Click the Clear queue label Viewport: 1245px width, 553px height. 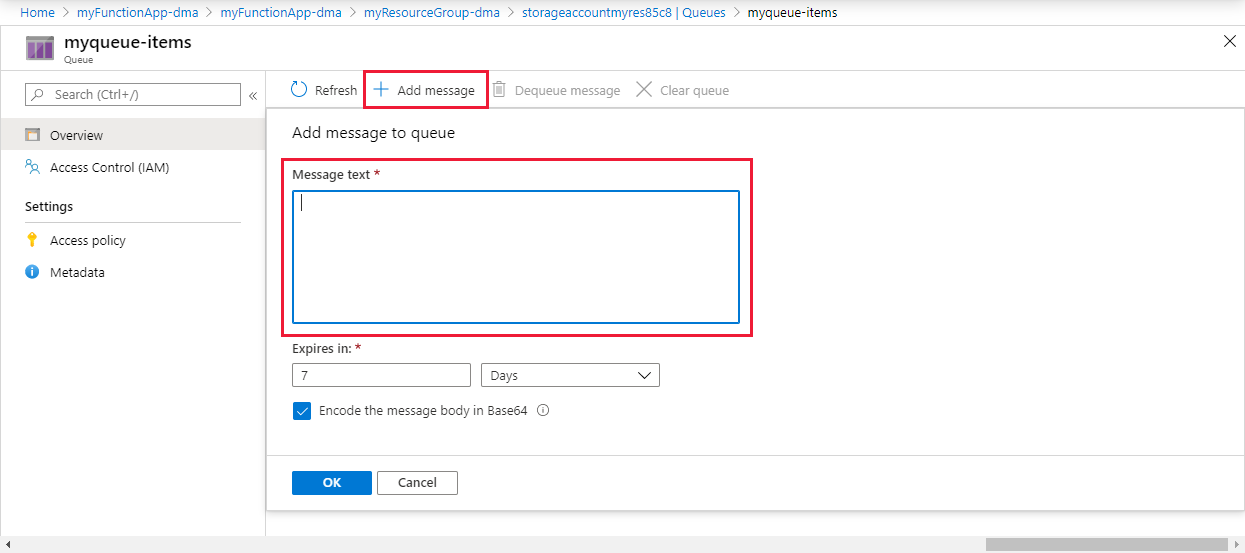pyautogui.click(x=694, y=91)
